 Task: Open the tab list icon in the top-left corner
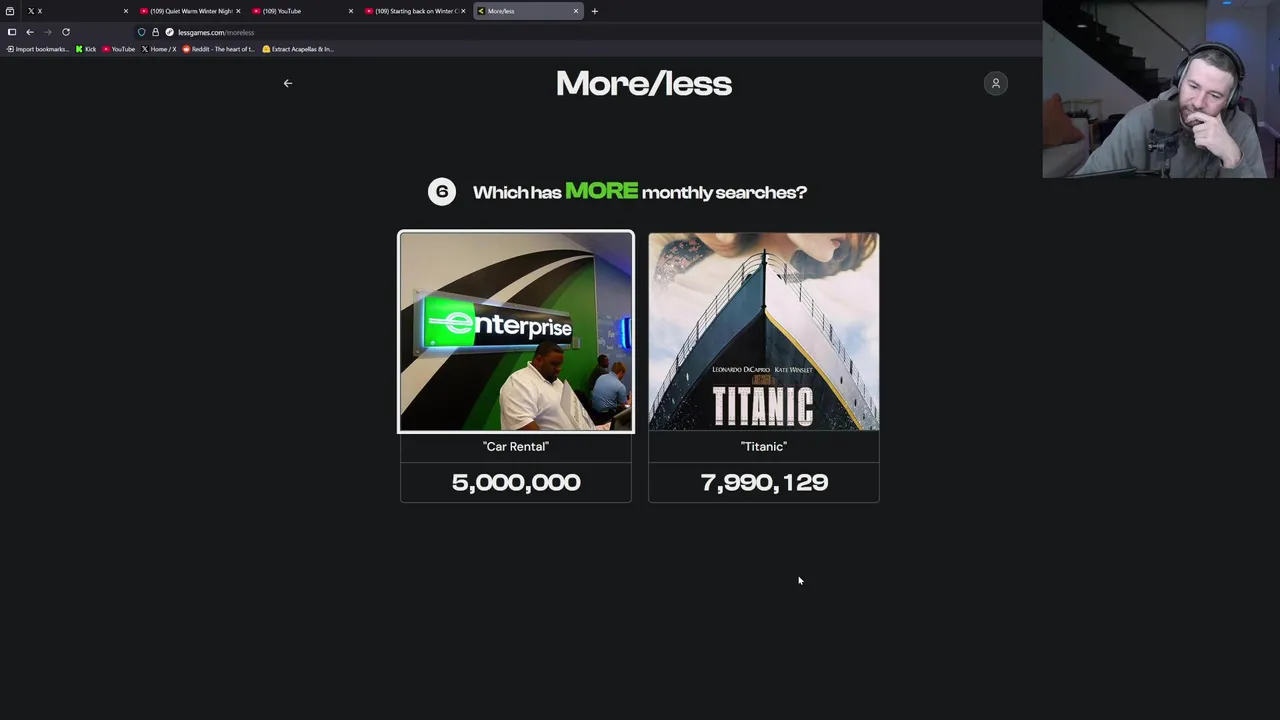click(10, 11)
